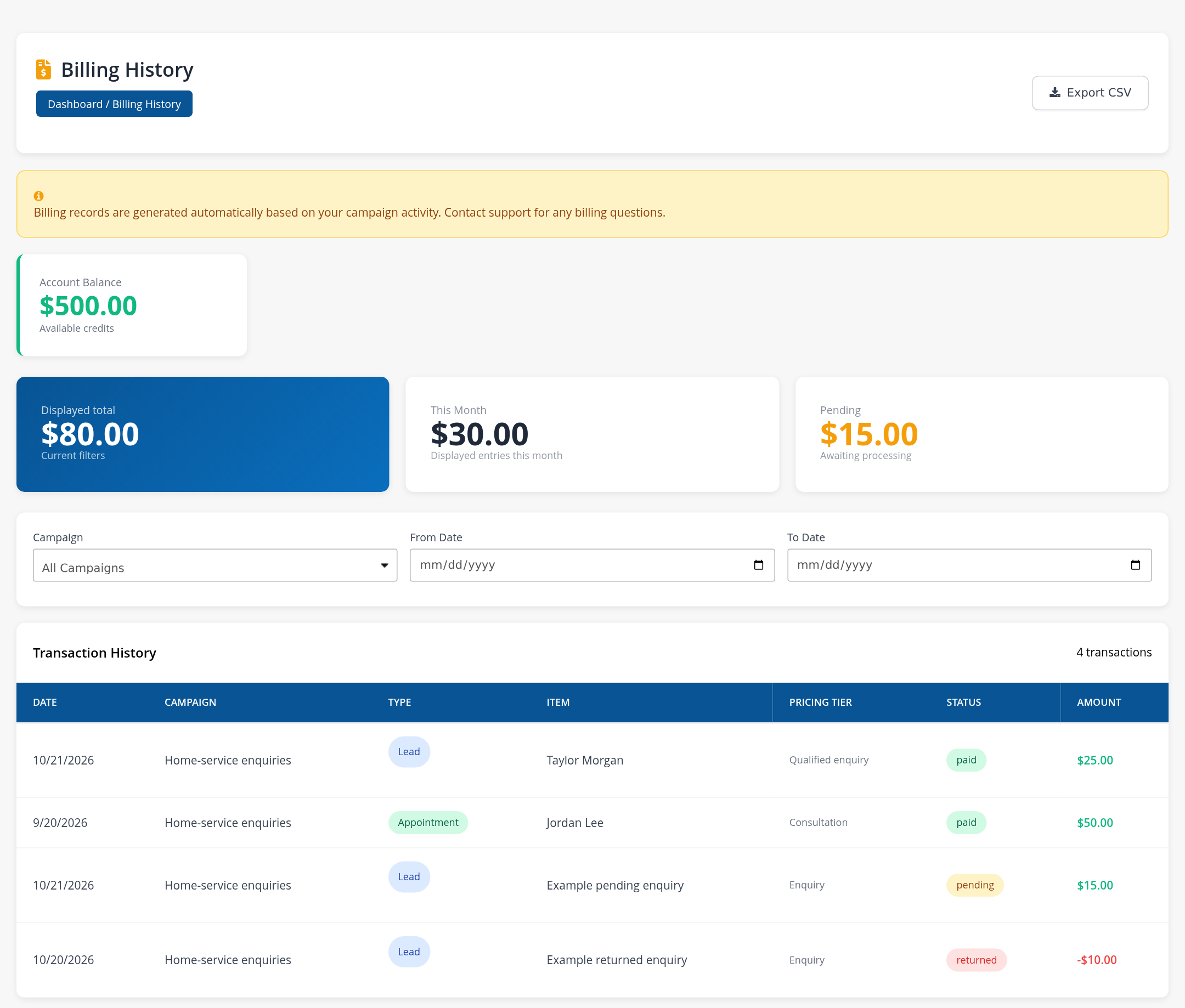Select the Example returned enquiry item
This screenshot has height=1008, width=1185.
coord(617,960)
